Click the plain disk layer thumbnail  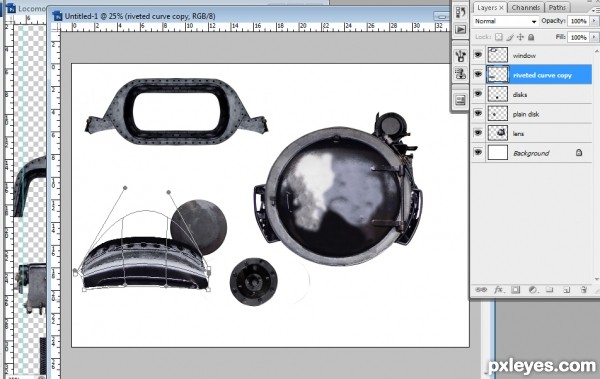(498, 113)
